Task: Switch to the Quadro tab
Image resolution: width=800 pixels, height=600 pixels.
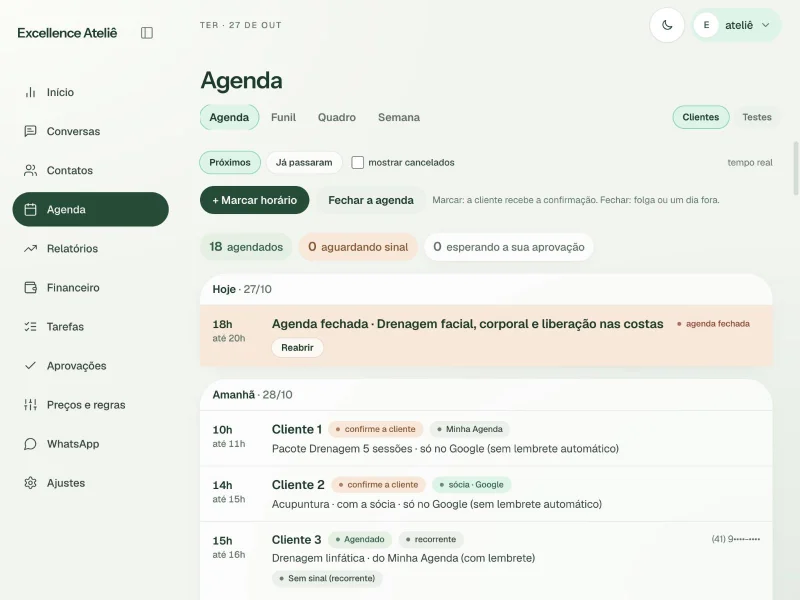Action: click(337, 117)
